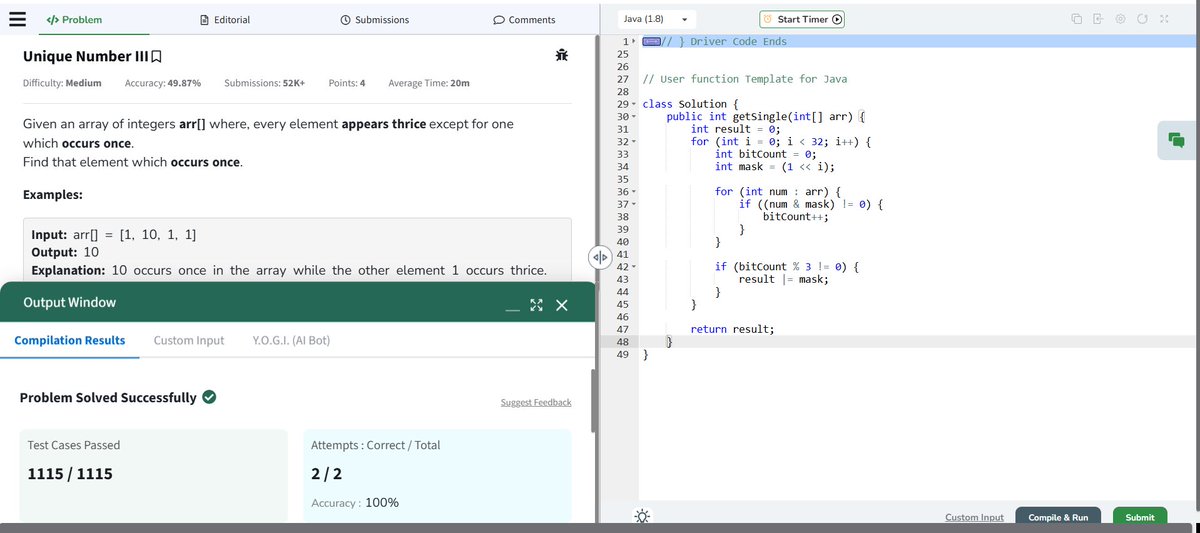Click the 'User function Template for Java' comment
The height and width of the screenshot is (533, 1200).
coord(744,79)
